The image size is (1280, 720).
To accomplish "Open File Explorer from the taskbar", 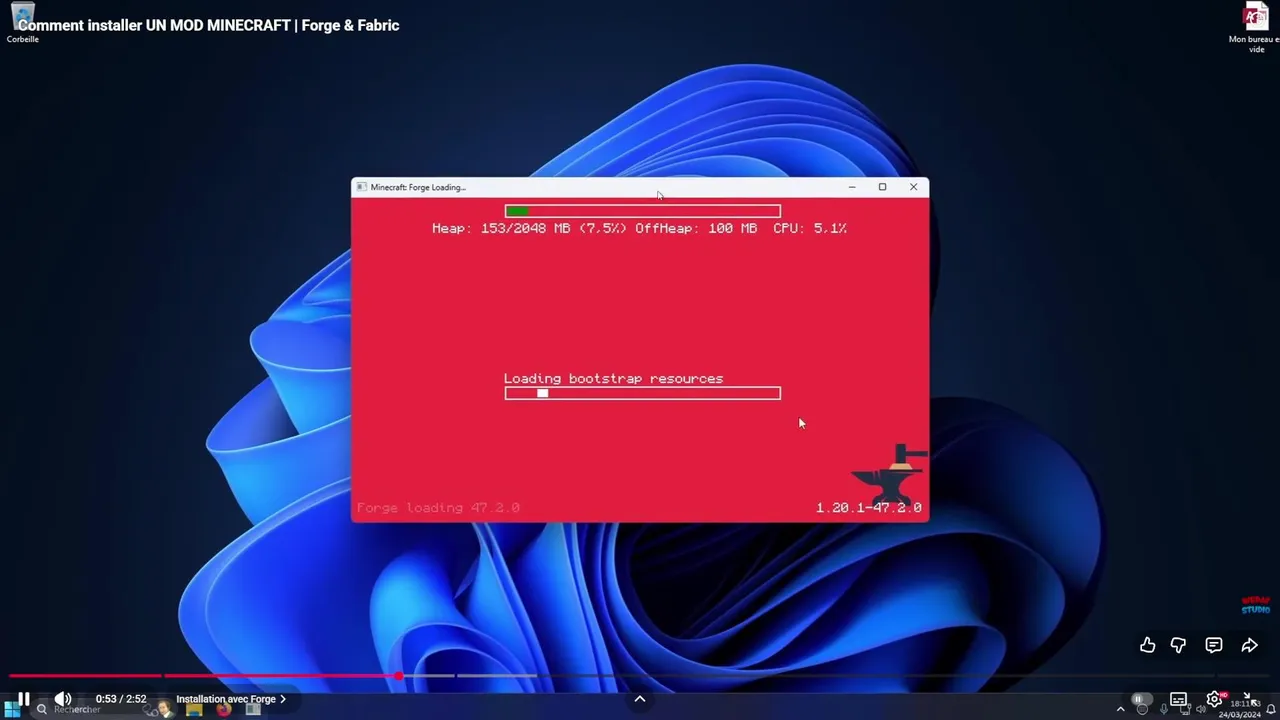I will (x=194, y=709).
